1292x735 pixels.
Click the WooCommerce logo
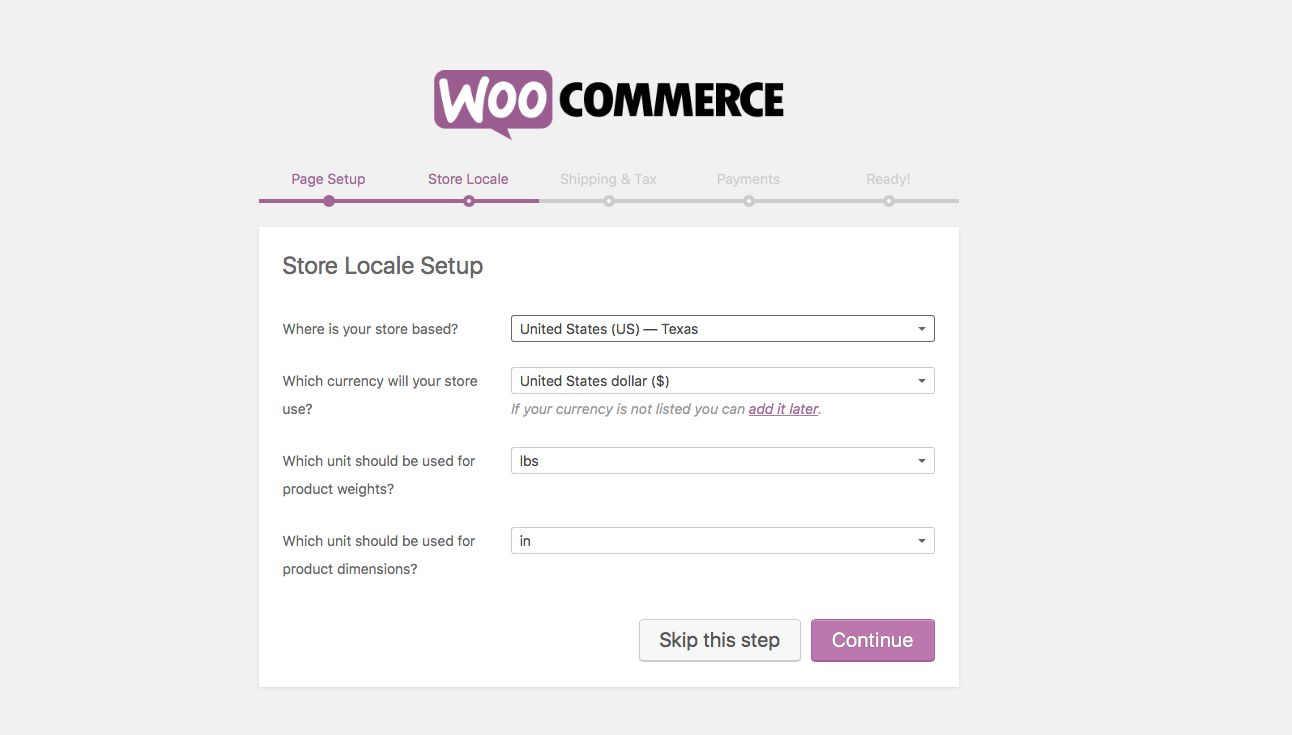608,102
